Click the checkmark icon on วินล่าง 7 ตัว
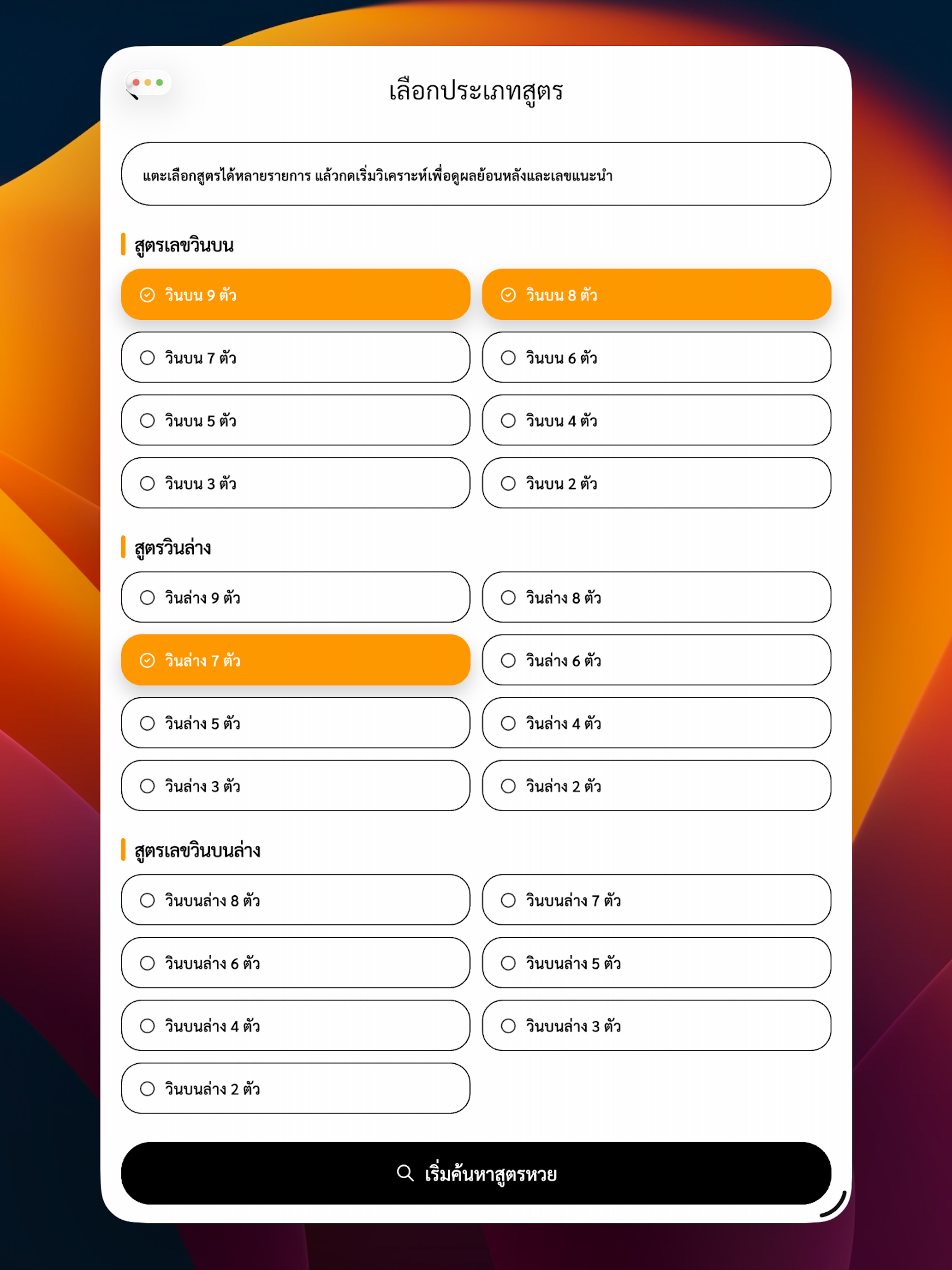 148,660
